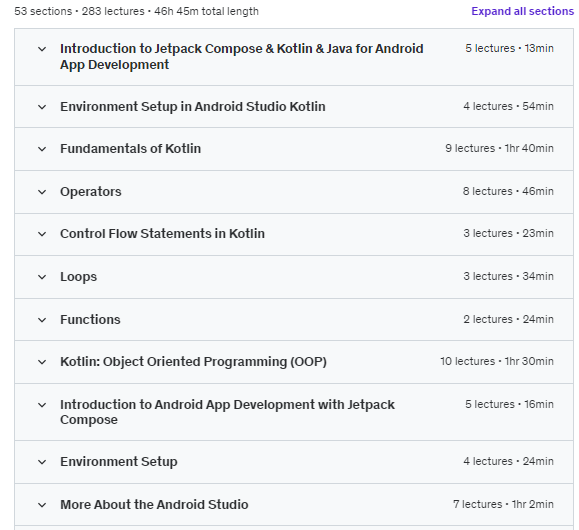
Task: Expand chevron for Kotlin: Object Oriented Programming
Action: point(42,362)
